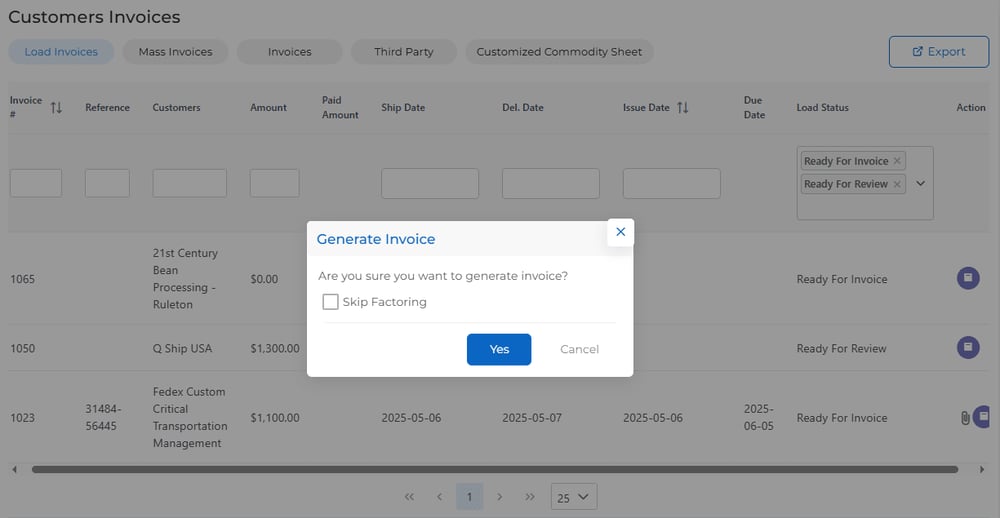This screenshot has width=1000, height=518.
Task: Expand the Load Status filter dropdown
Action: pos(920,184)
